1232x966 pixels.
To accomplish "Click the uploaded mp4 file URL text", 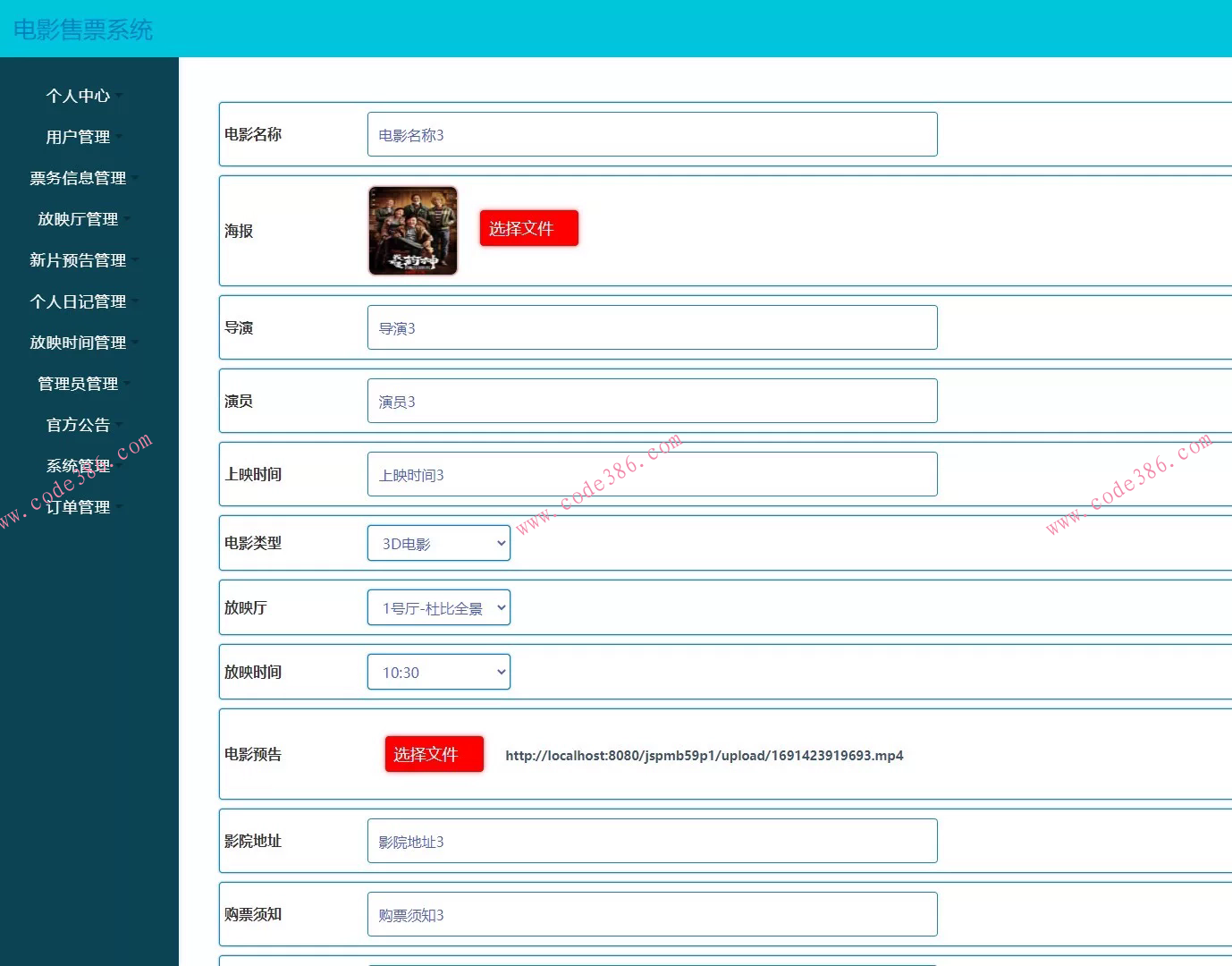I will [705, 756].
